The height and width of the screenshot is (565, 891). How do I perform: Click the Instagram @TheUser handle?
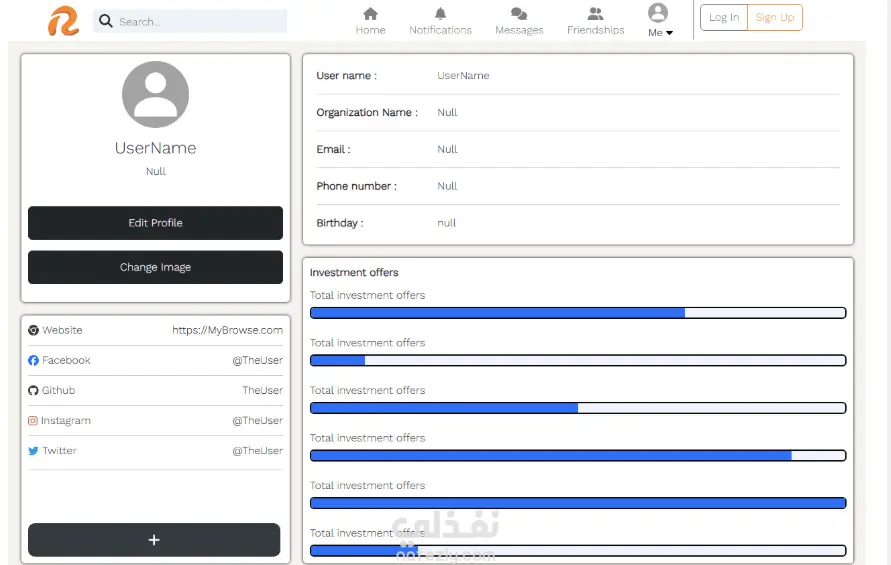coord(257,421)
